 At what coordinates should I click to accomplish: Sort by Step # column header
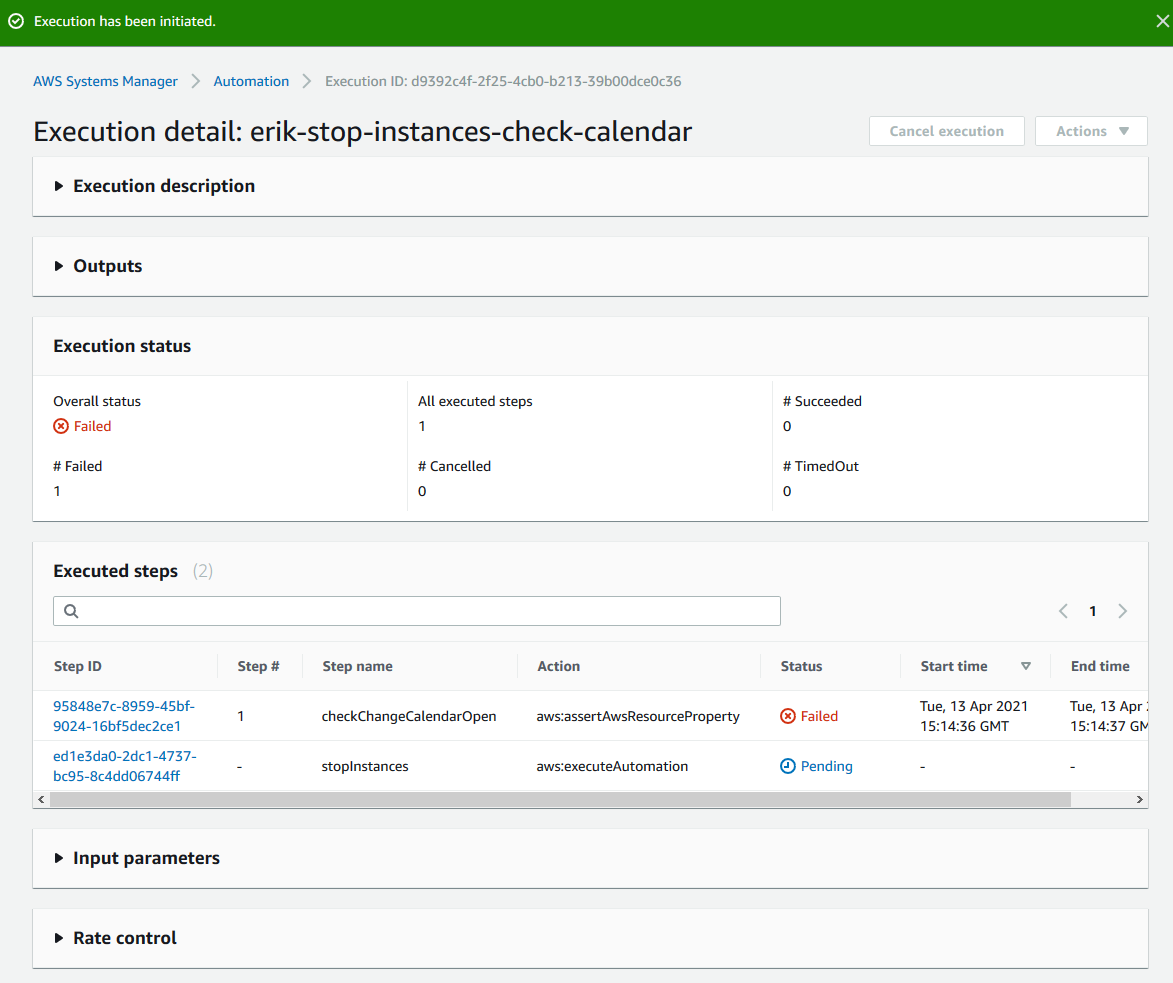pos(258,667)
